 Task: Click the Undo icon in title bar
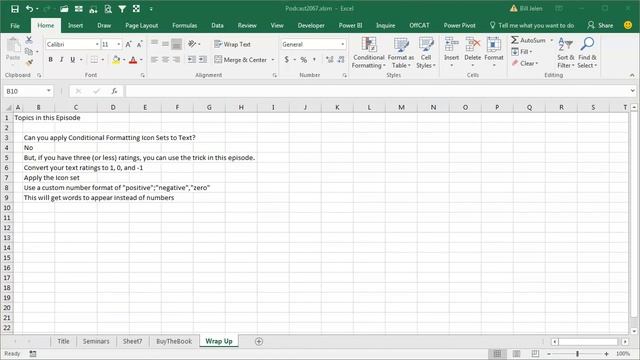pyautogui.click(x=29, y=9)
